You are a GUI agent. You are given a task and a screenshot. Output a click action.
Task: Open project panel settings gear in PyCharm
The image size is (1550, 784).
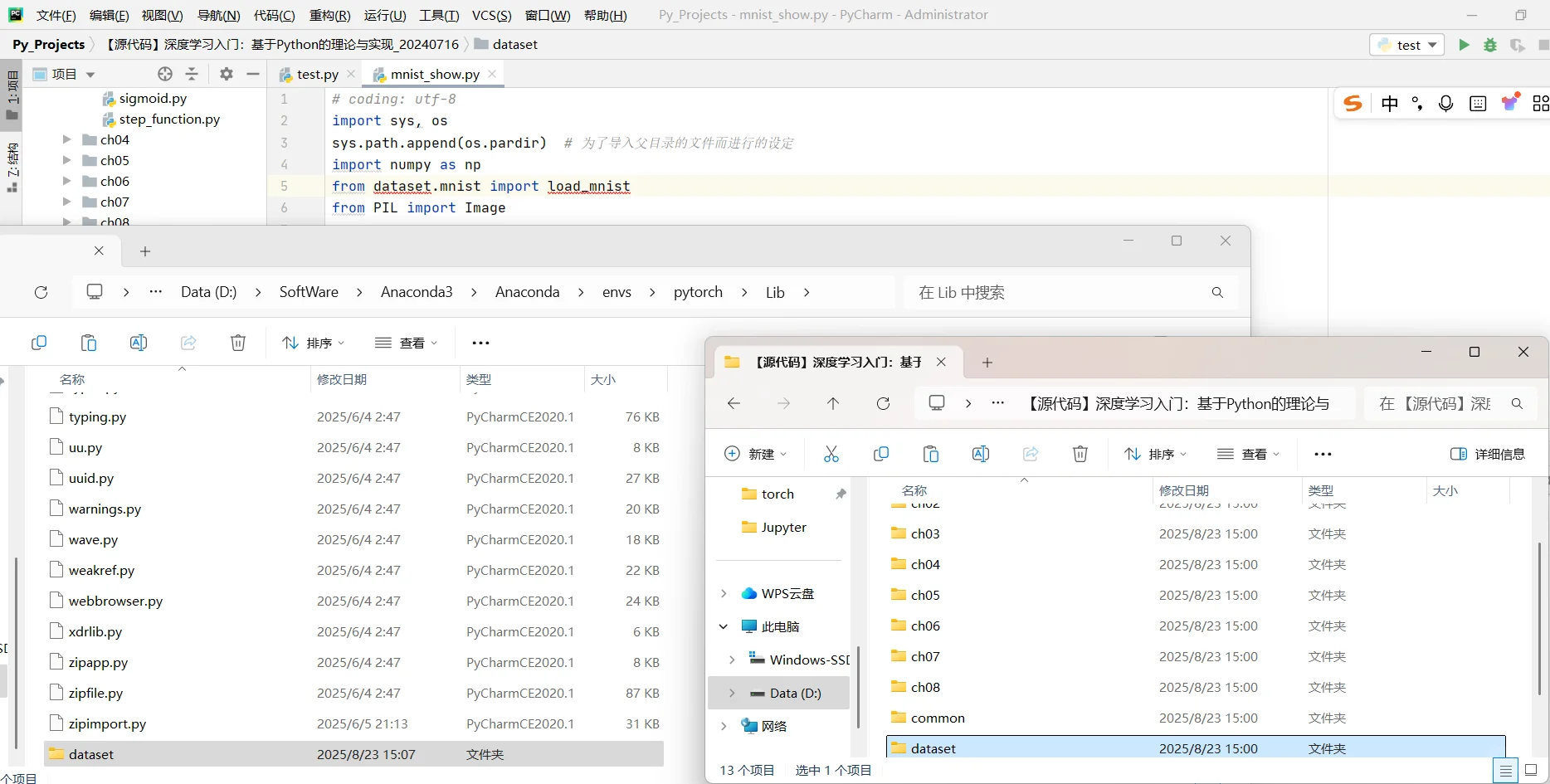(227, 74)
